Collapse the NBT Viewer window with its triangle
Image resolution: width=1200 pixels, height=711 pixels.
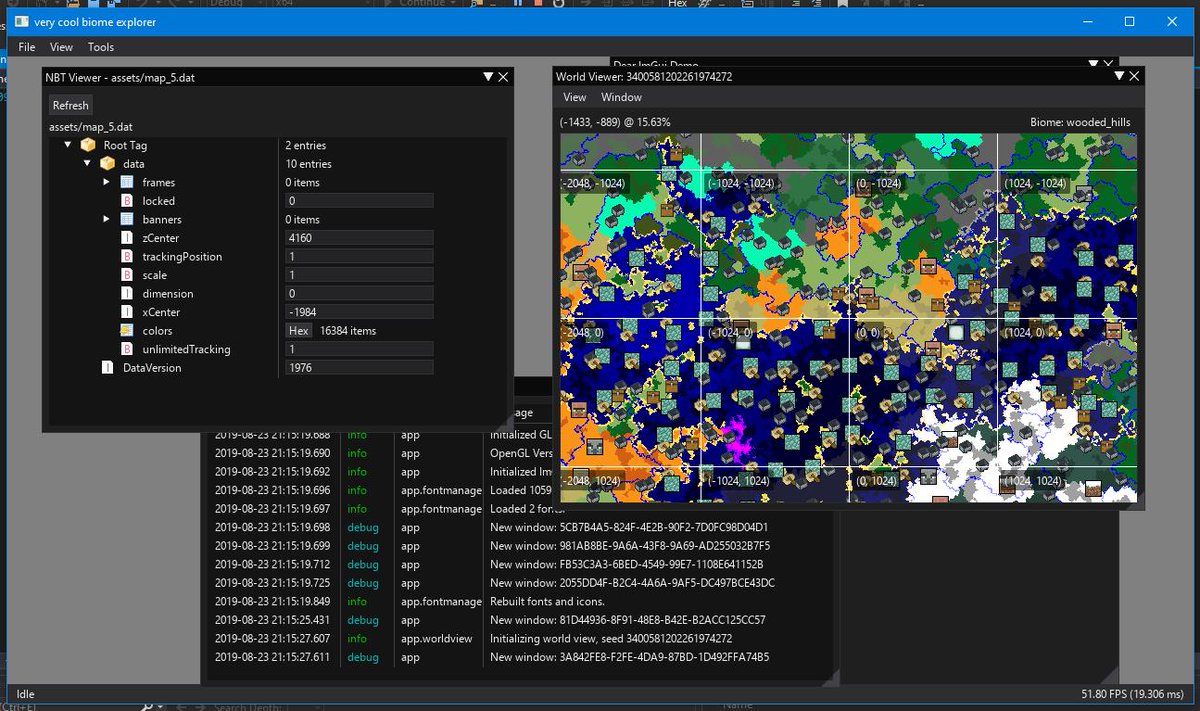point(488,76)
